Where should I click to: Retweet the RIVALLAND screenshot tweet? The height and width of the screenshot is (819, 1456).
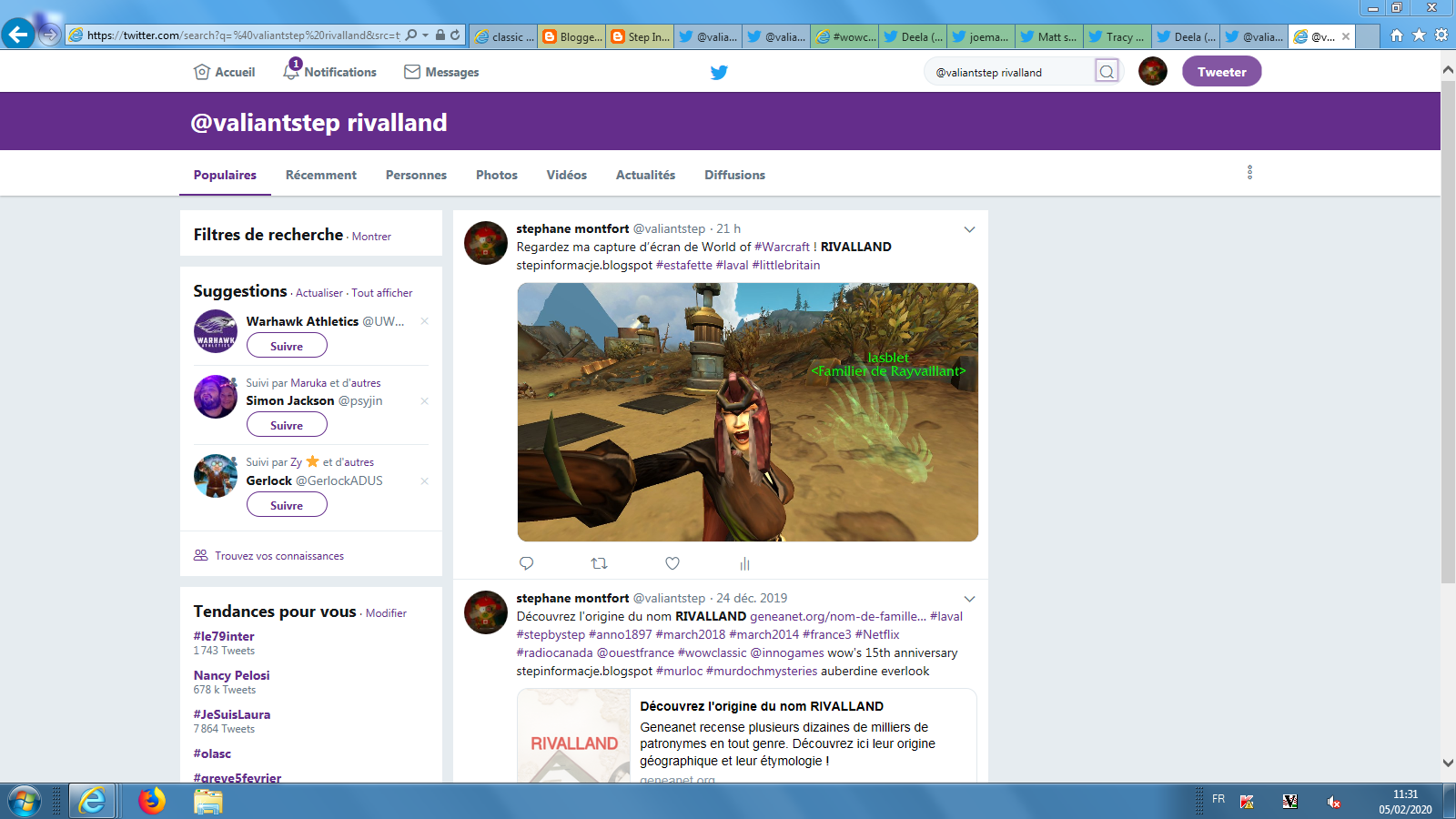click(x=599, y=563)
